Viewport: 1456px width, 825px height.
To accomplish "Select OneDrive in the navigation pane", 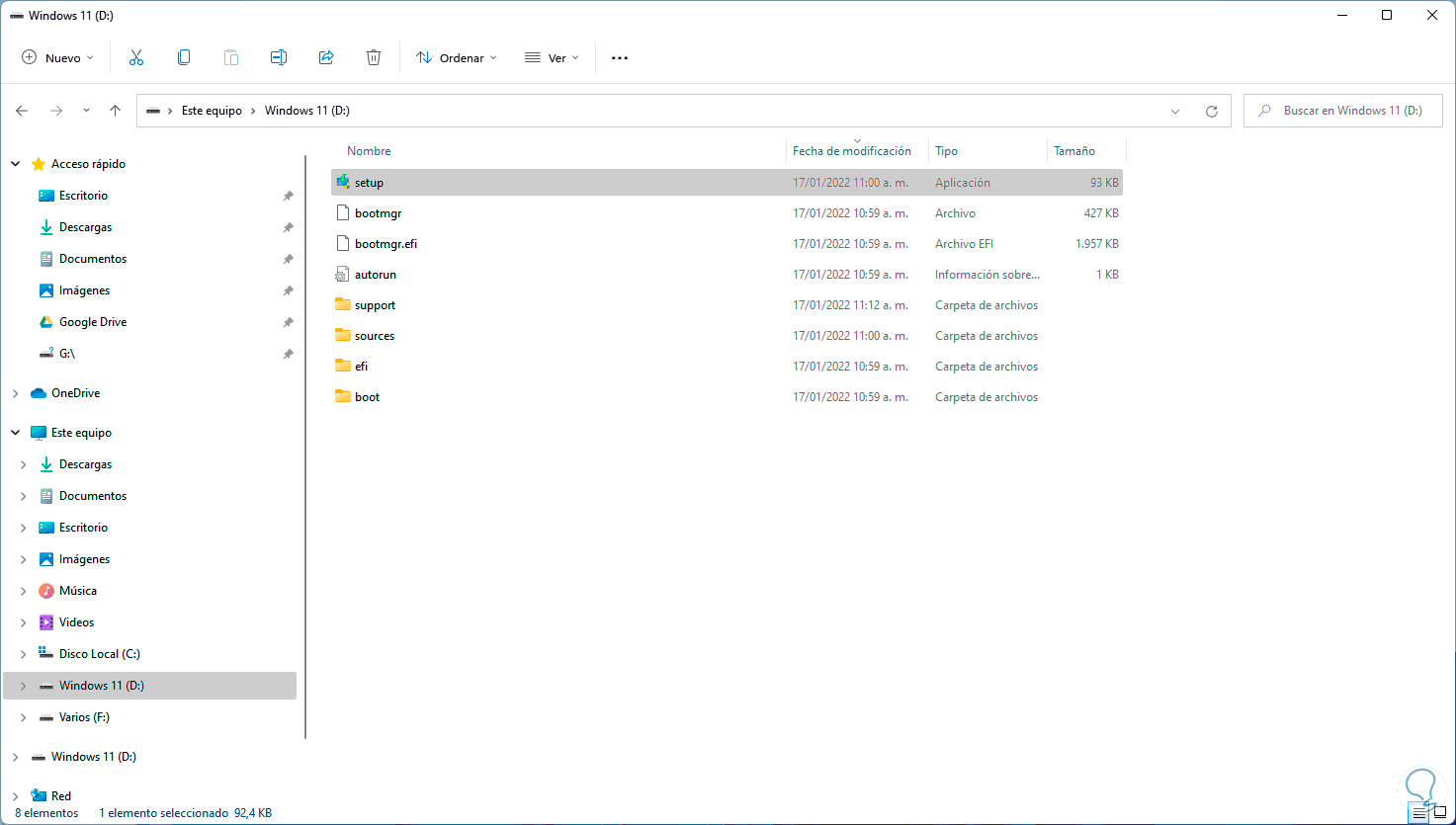I will pyautogui.click(x=75, y=393).
